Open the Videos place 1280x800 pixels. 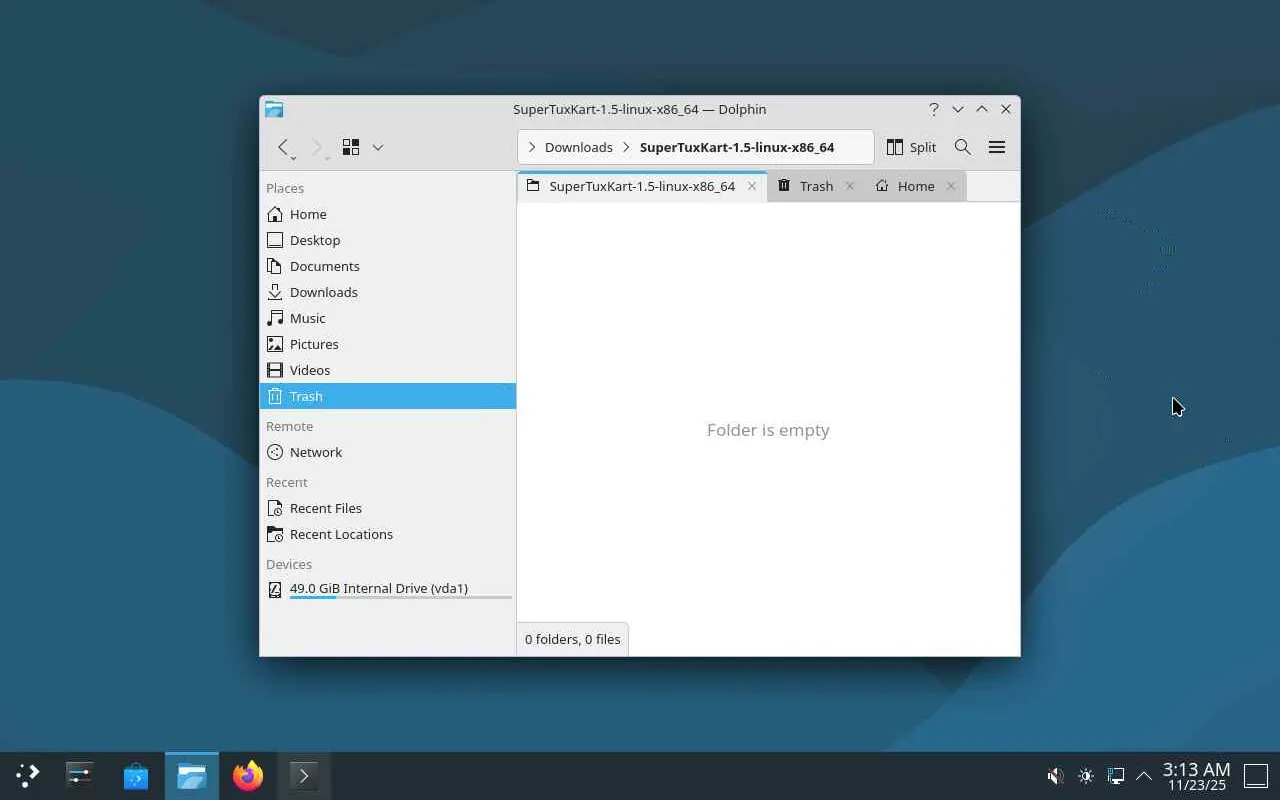pyautogui.click(x=388, y=370)
